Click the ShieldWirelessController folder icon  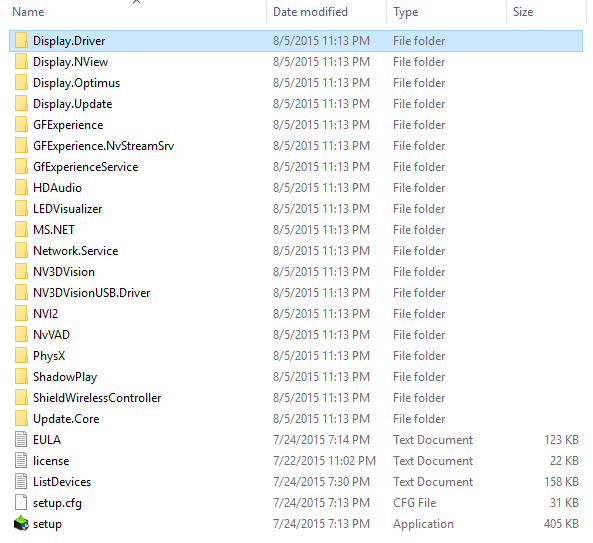point(21,397)
